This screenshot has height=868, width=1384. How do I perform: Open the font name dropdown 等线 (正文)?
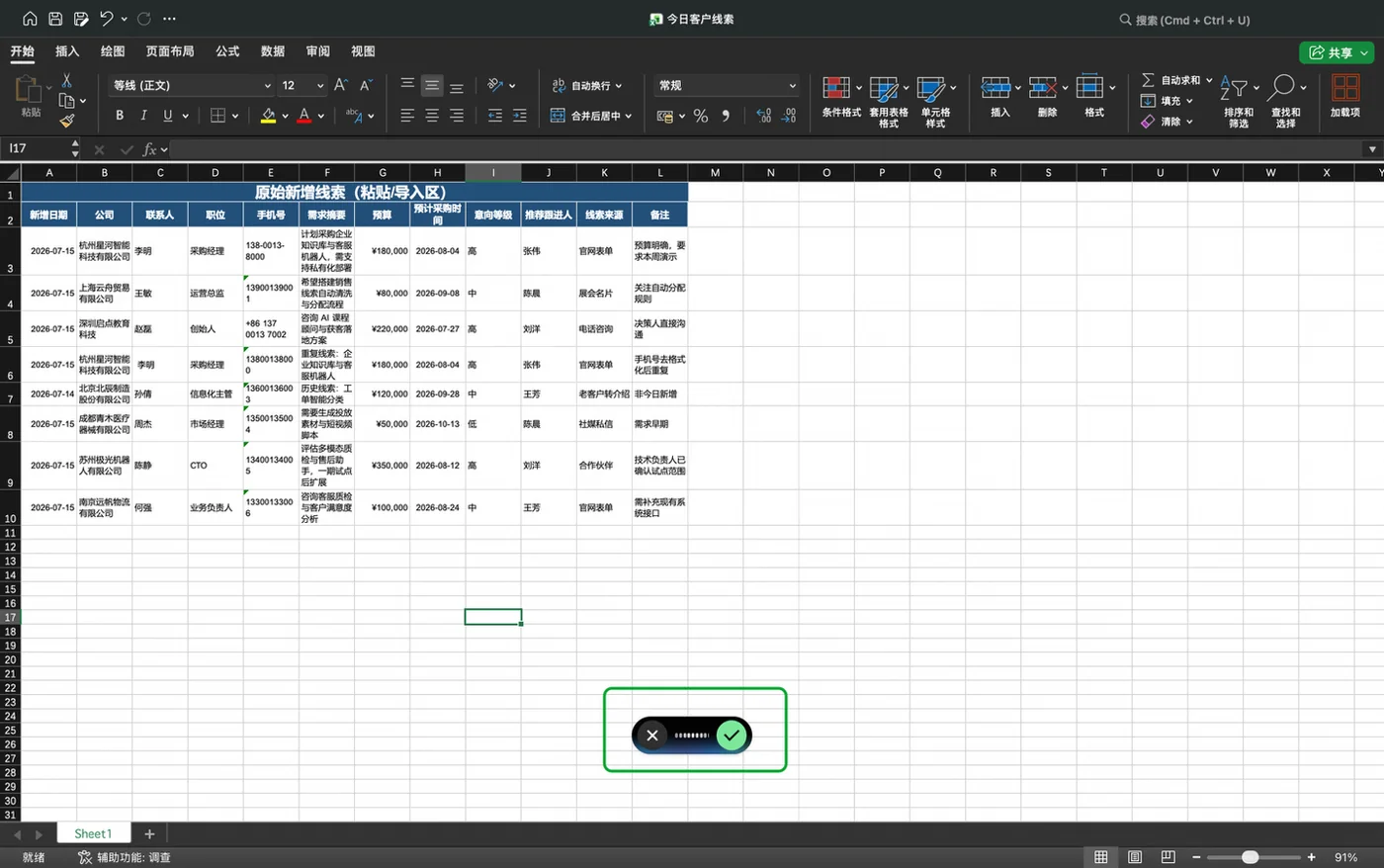point(192,85)
